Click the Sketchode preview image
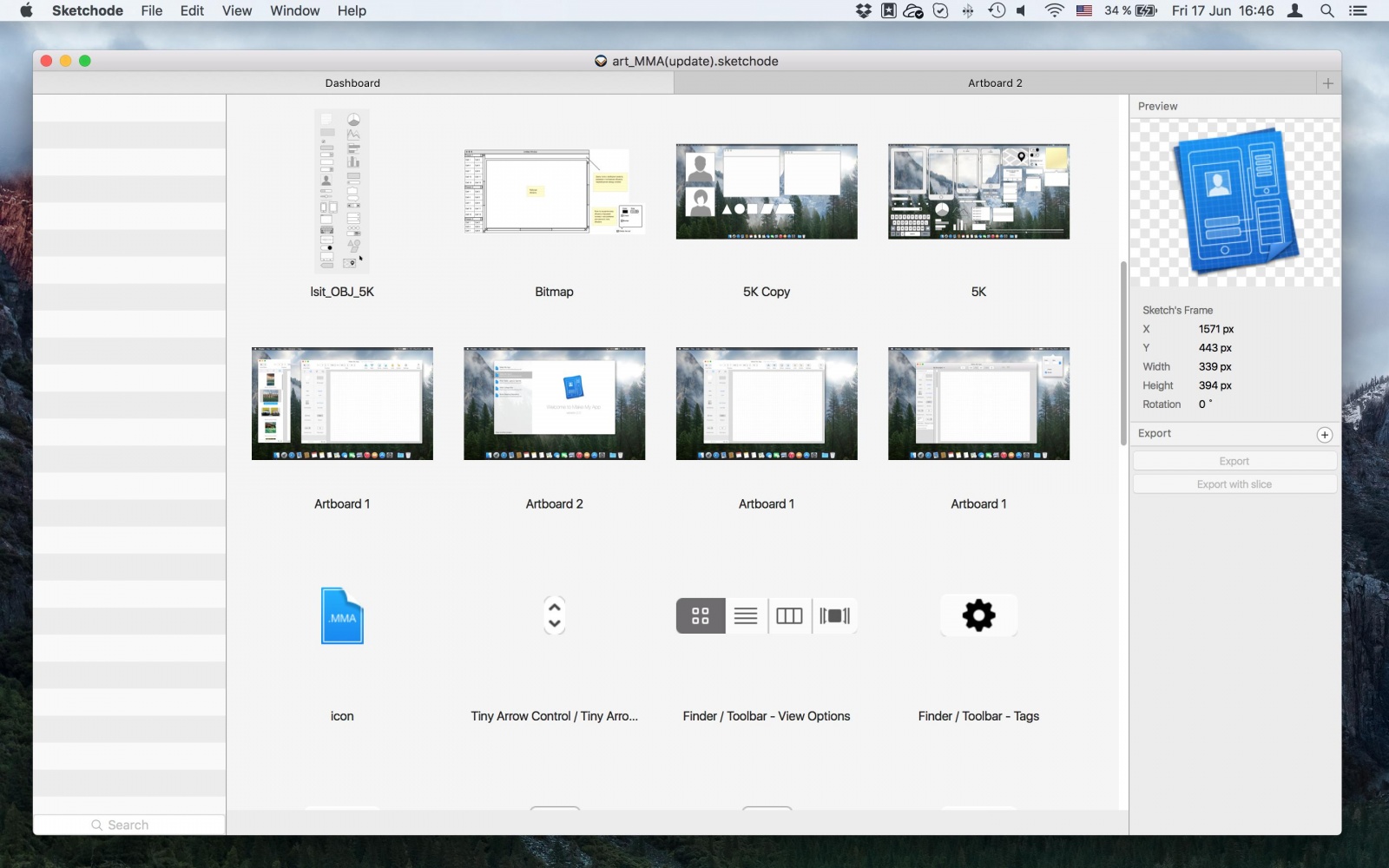Viewport: 1389px width, 868px height. pyautogui.click(x=1234, y=202)
